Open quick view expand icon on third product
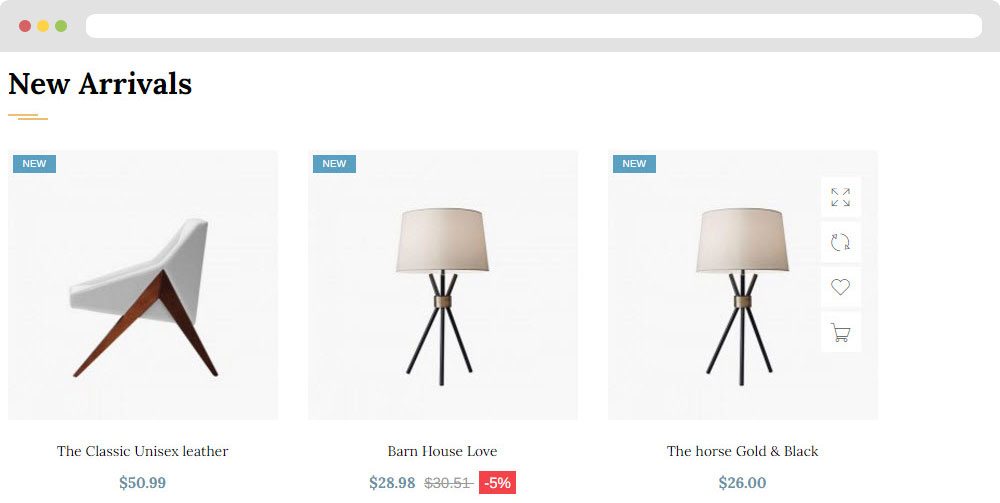The height and width of the screenshot is (503, 1000). coord(841,197)
